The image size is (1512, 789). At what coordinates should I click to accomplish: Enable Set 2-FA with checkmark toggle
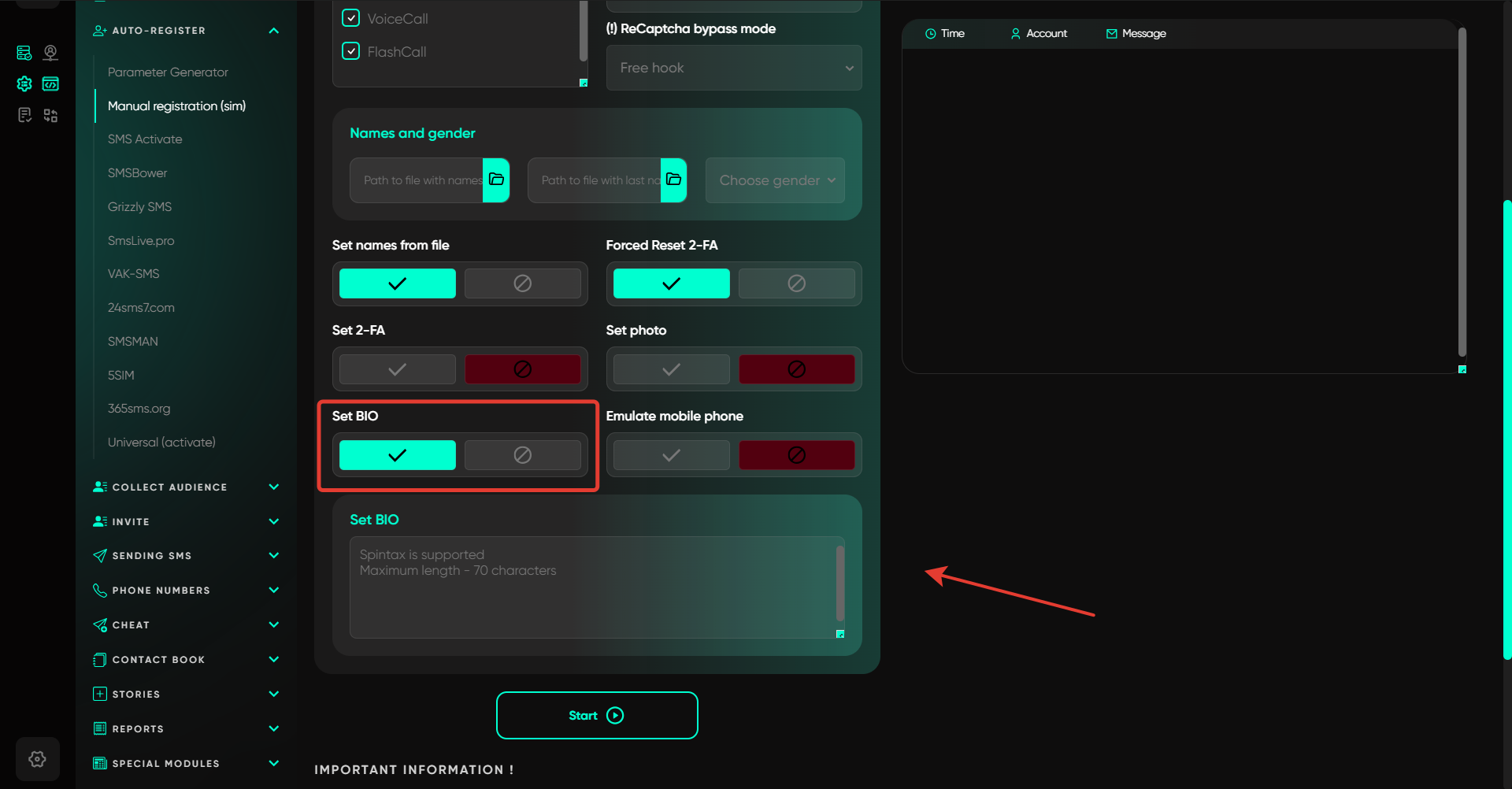(x=398, y=369)
